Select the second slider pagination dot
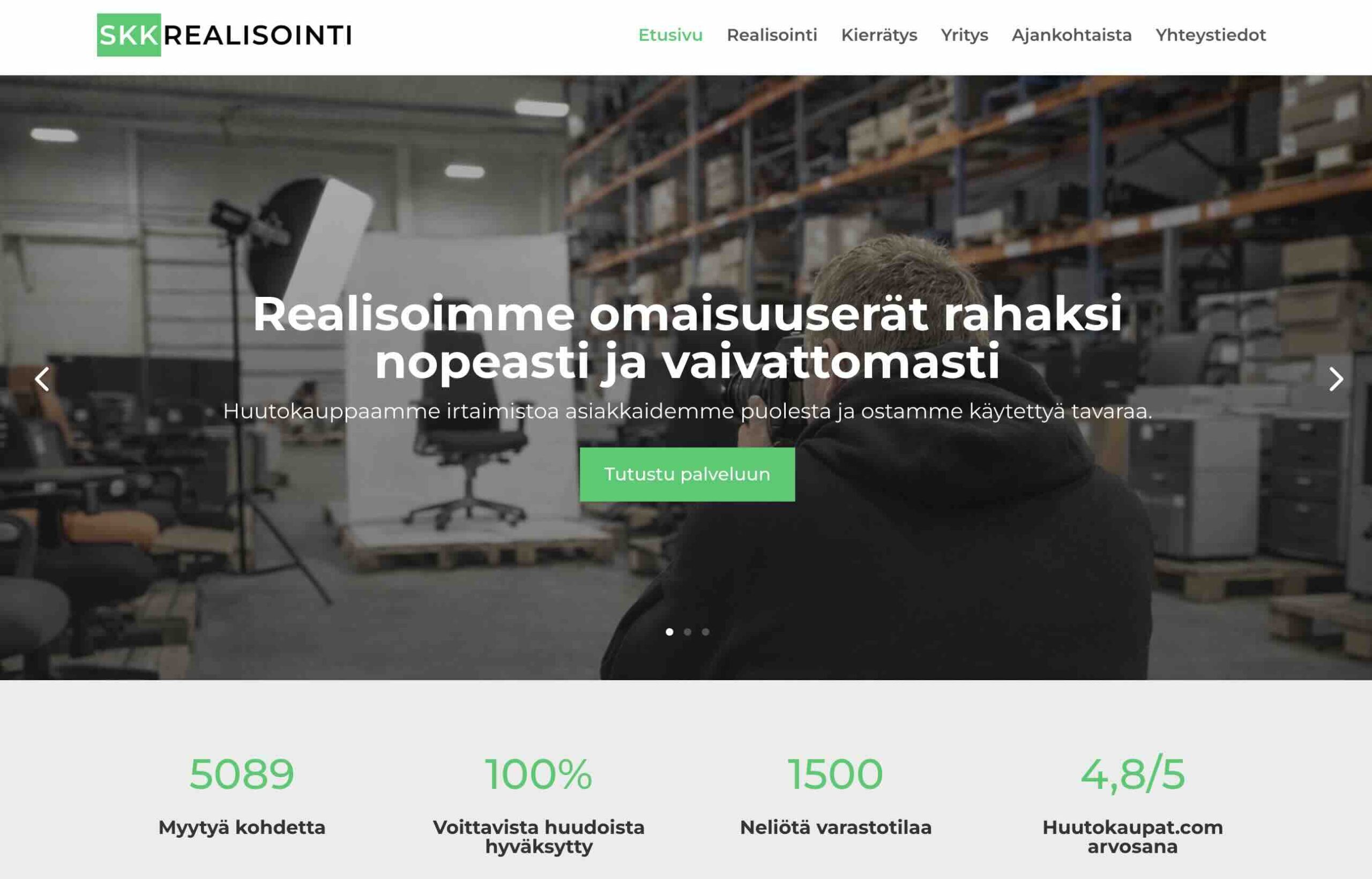Image resolution: width=1372 pixels, height=879 pixels. click(687, 632)
